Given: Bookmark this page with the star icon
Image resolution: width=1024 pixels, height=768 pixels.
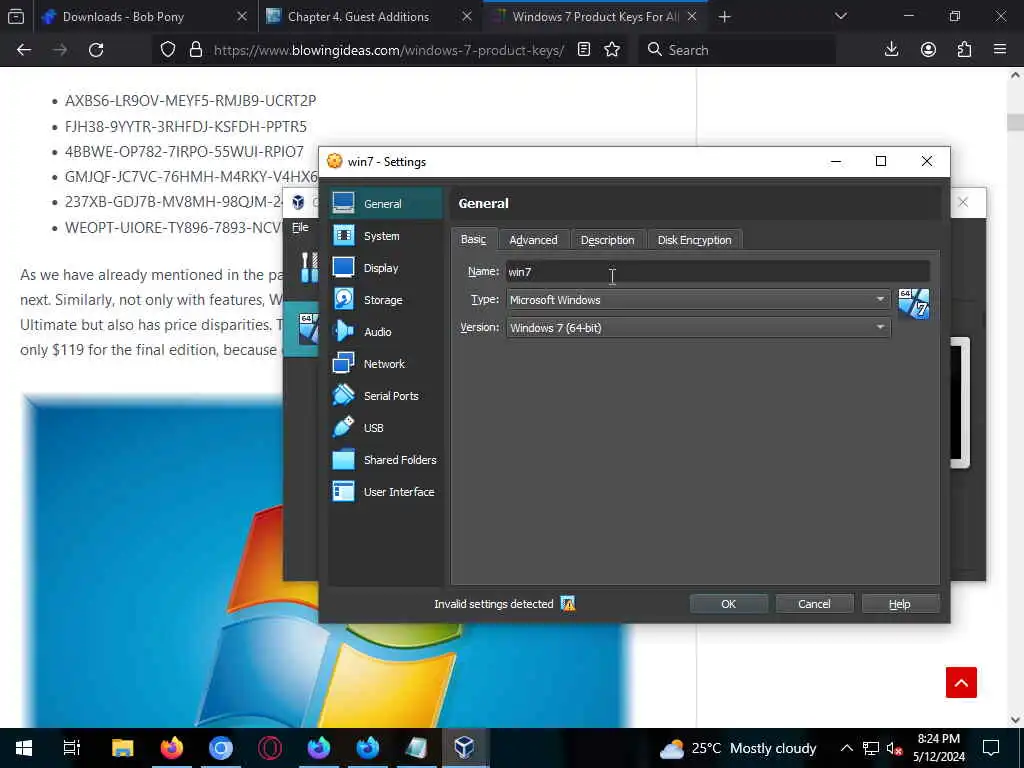Looking at the screenshot, I should click(x=612, y=50).
